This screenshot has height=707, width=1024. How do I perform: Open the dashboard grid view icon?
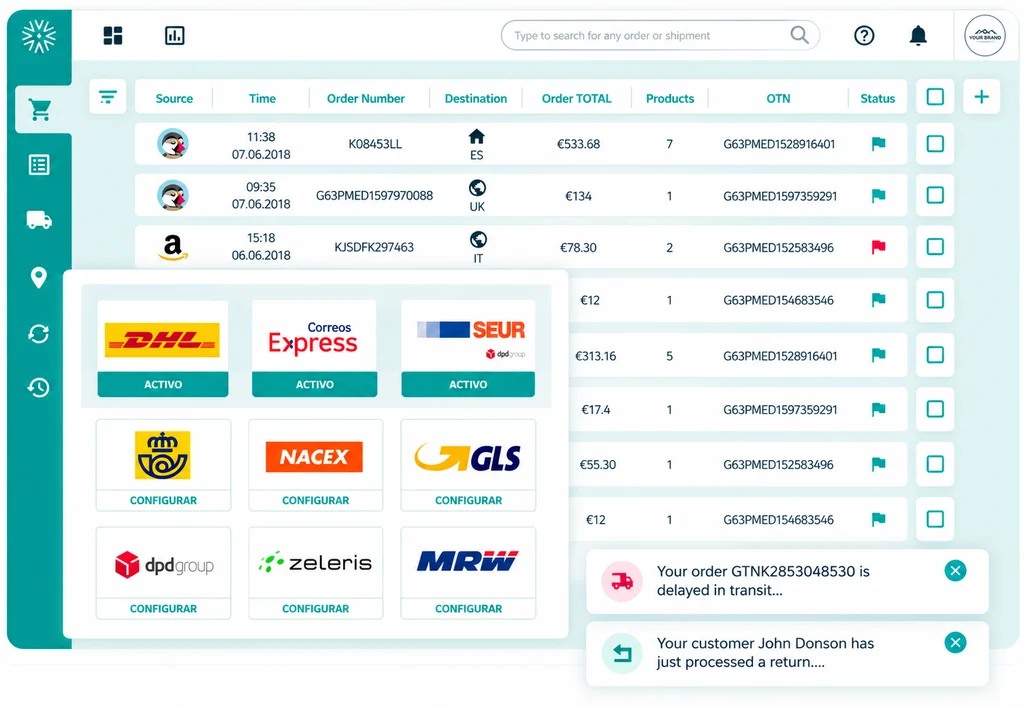tap(113, 35)
